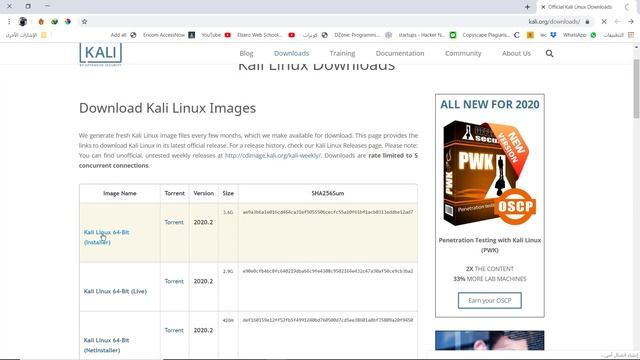Stop loading the page with X
The image size is (640, 360).
tap(604, 22)
